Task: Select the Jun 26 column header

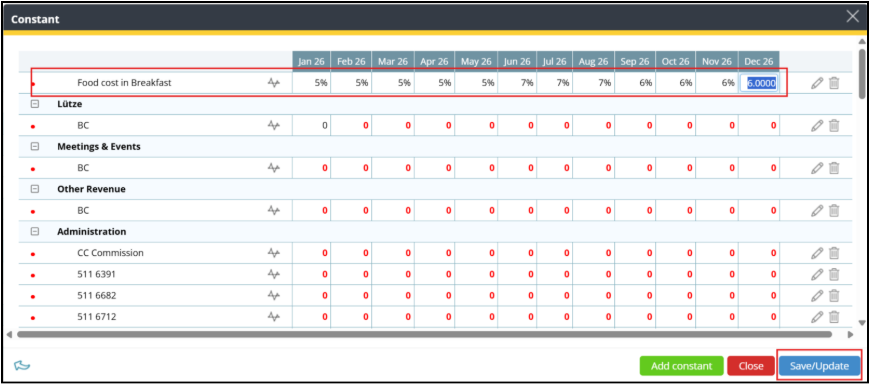Action: (517, 62)
